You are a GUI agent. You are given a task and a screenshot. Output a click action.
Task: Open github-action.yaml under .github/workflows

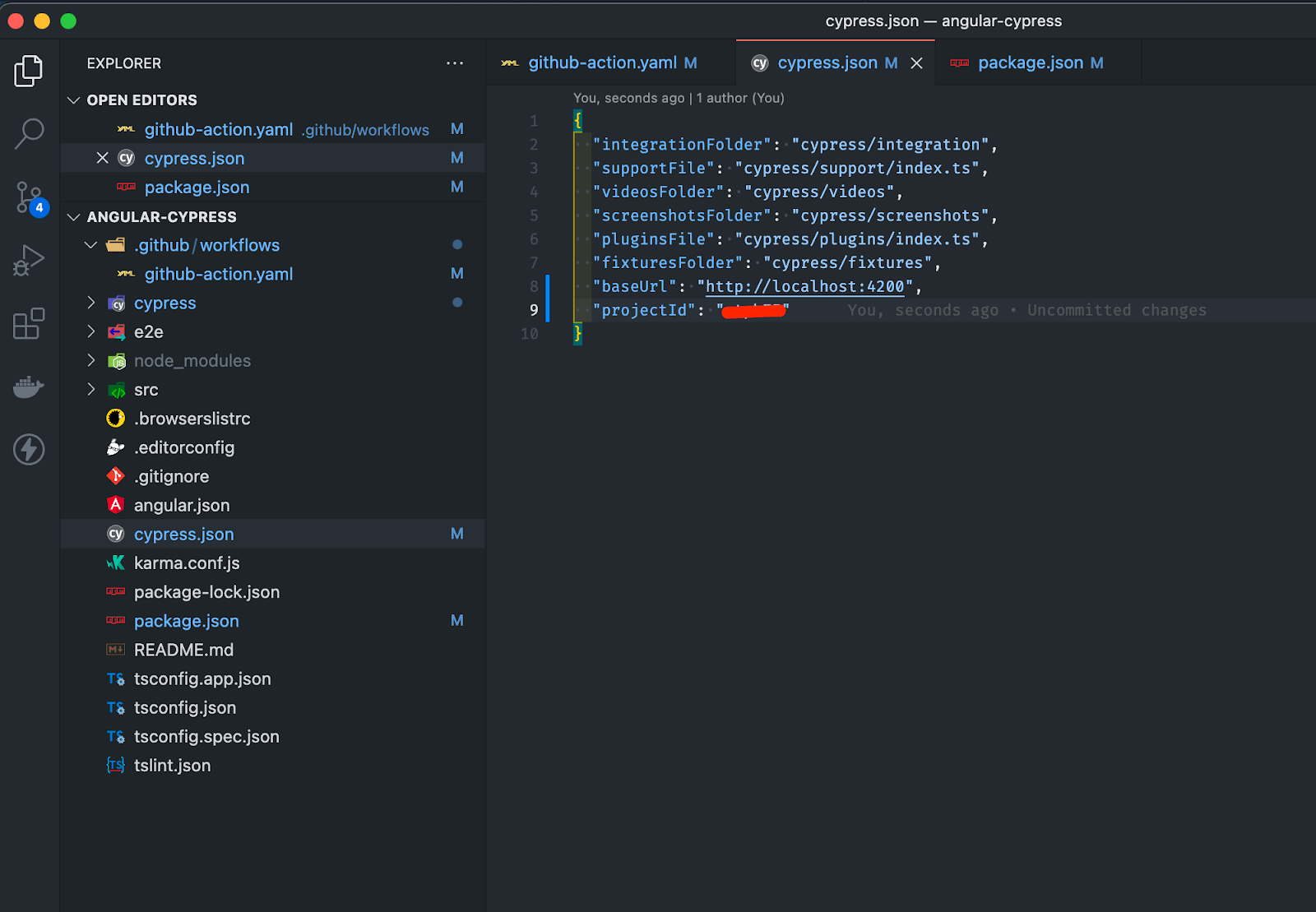pyautogui.click(x=272, y=274)
